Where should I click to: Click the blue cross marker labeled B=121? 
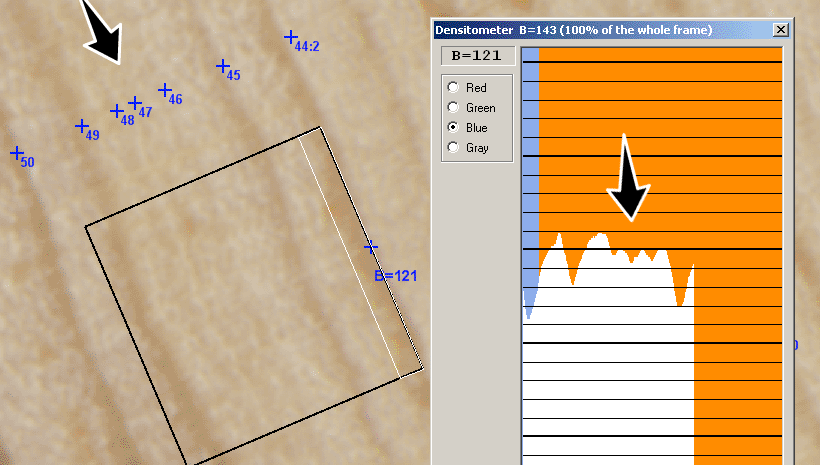371,247
